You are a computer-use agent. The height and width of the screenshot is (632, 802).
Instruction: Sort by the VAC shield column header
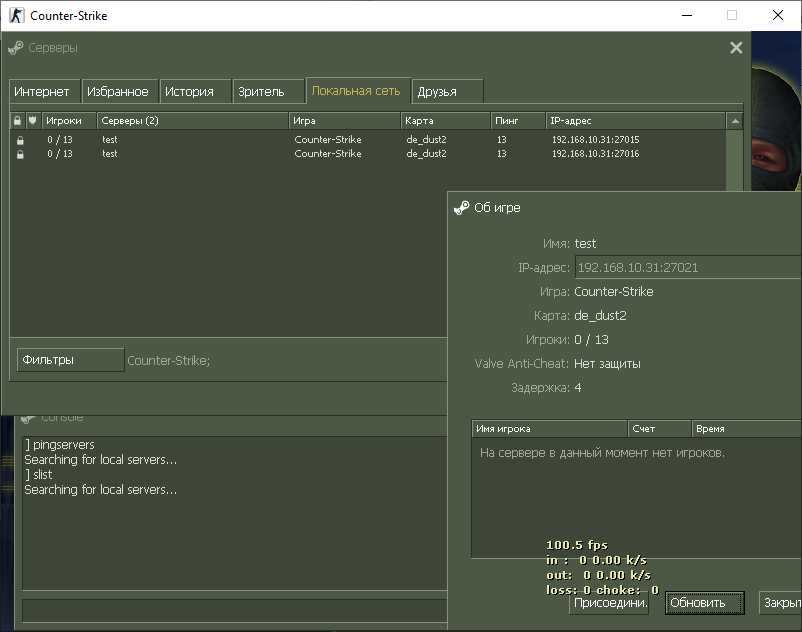point(33,121)
